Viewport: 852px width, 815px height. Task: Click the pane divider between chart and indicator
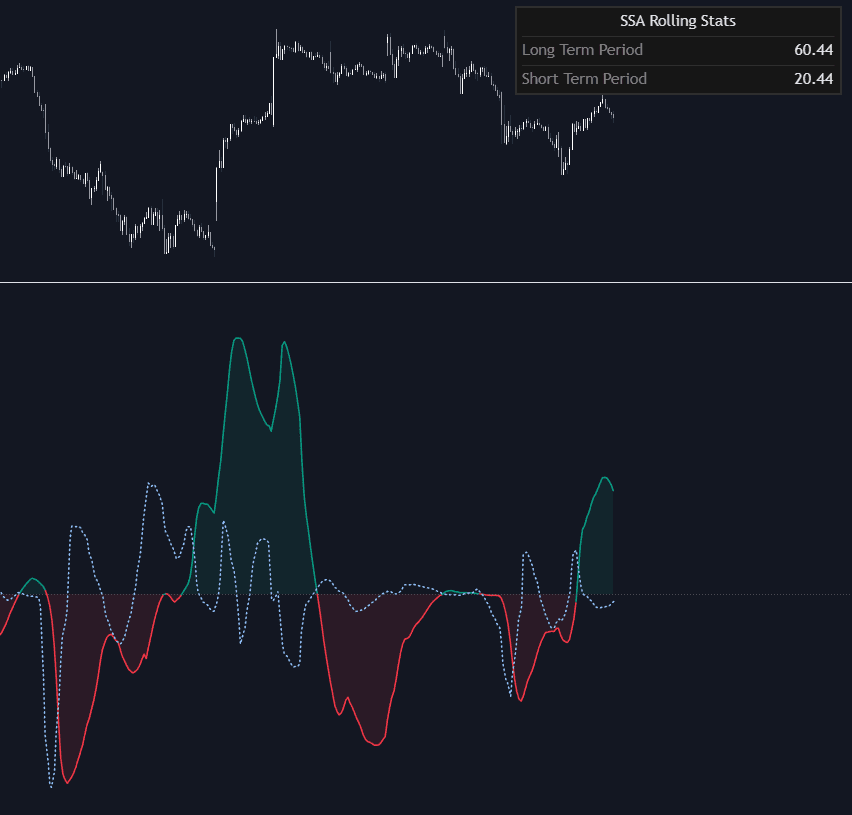click(426, 283)
